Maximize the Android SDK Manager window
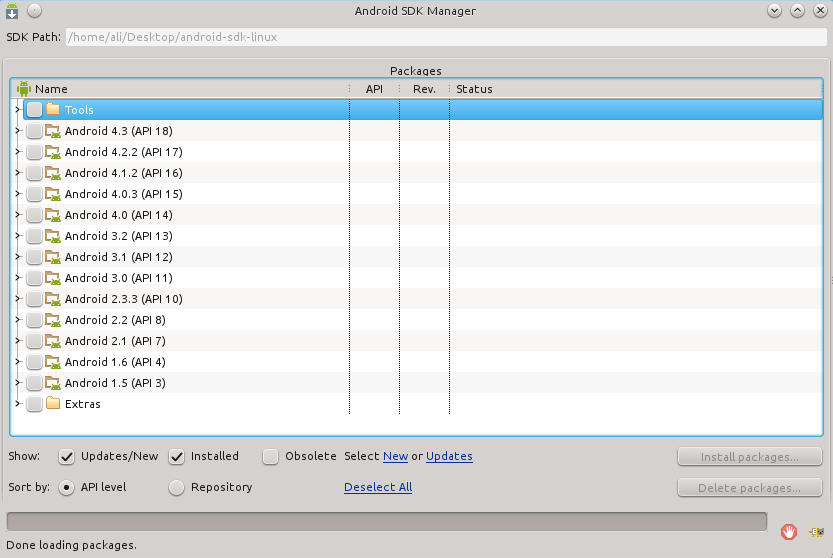 (797, 11)
